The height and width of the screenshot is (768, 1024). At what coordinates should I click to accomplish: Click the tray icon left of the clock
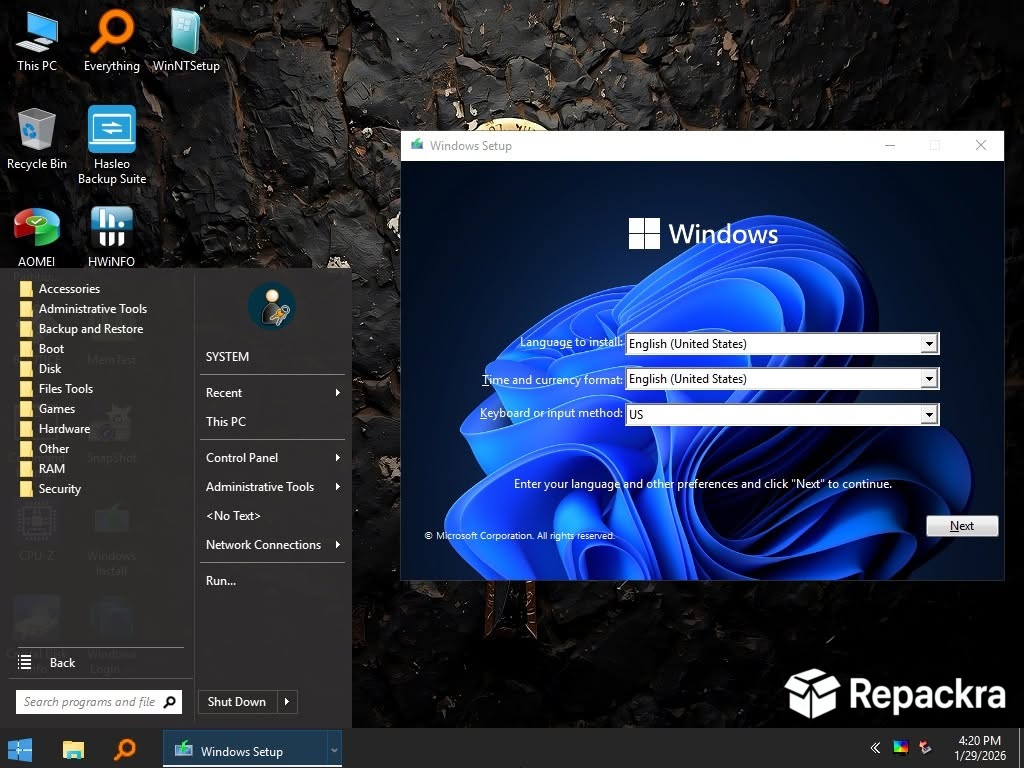(925, 748)
